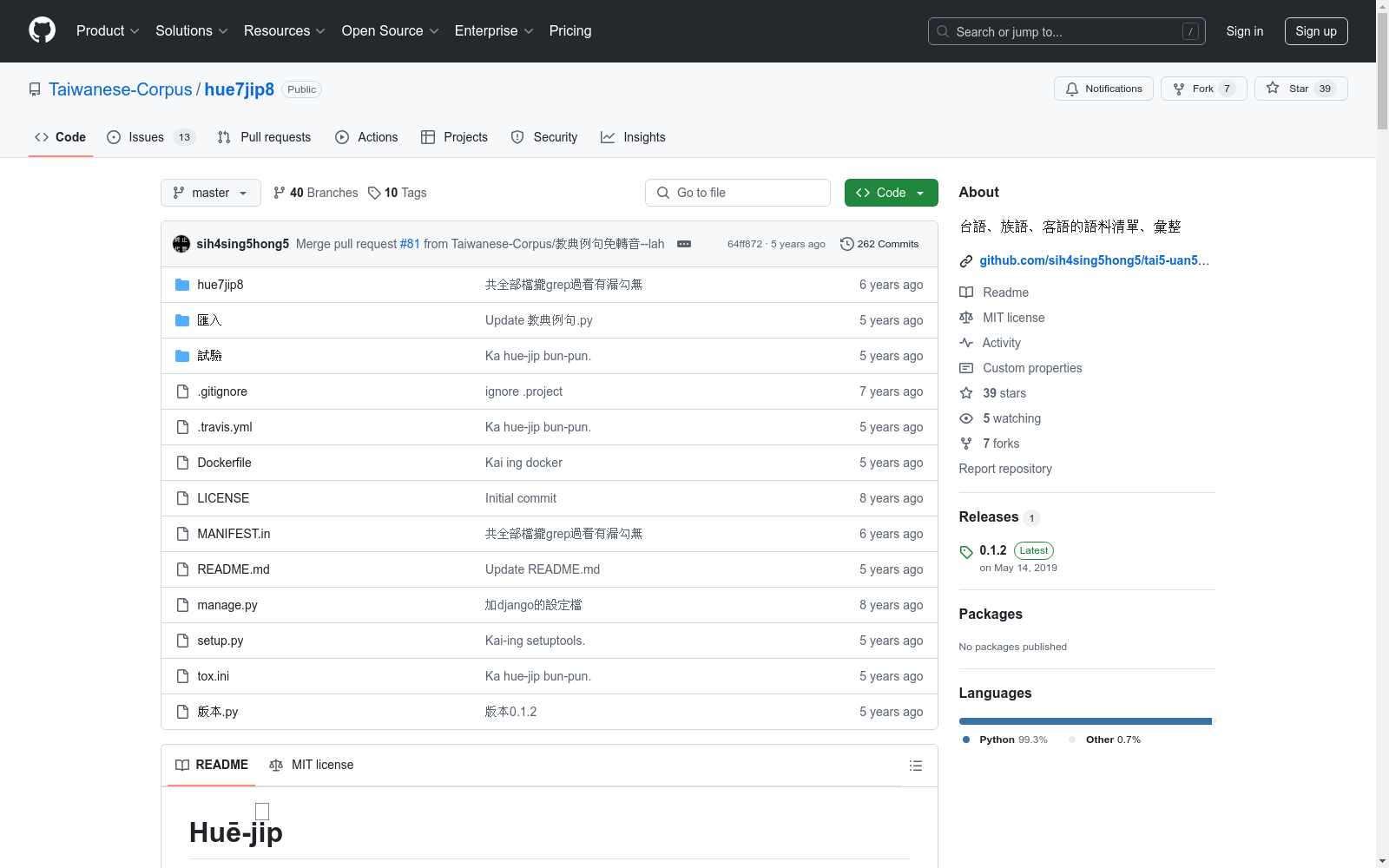Click the Readme book icon in About
The width and height of the screenshot is (1389, 868).
click(x=966, y=293)
